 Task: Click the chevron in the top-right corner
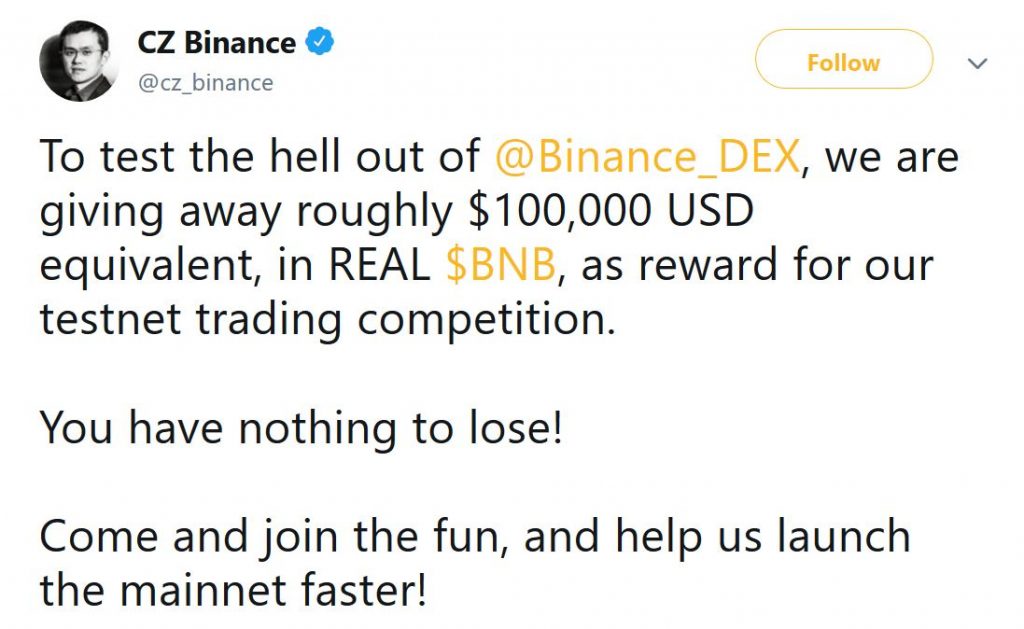click(x=977, y=63)
